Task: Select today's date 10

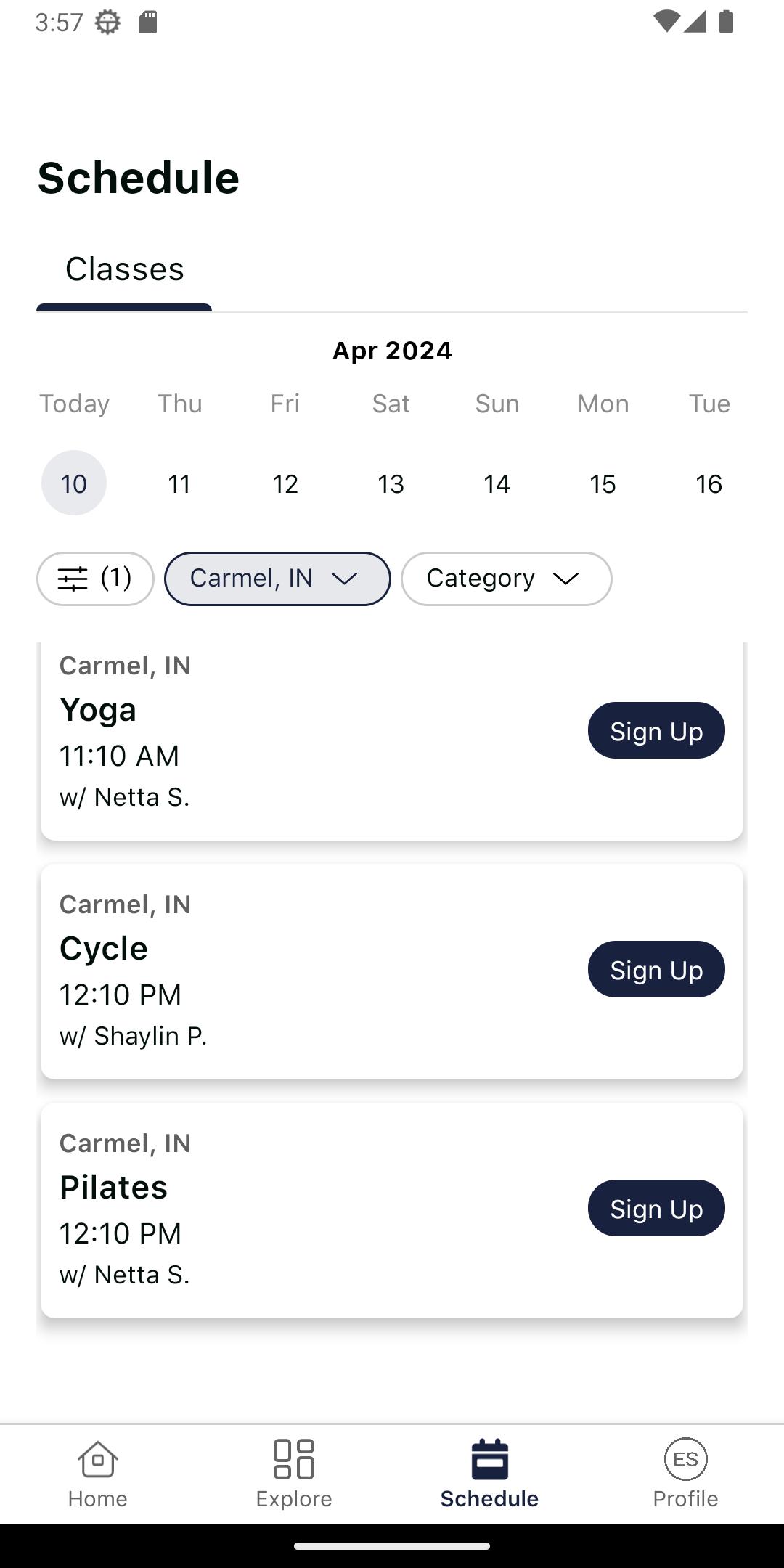Action: 74,483
